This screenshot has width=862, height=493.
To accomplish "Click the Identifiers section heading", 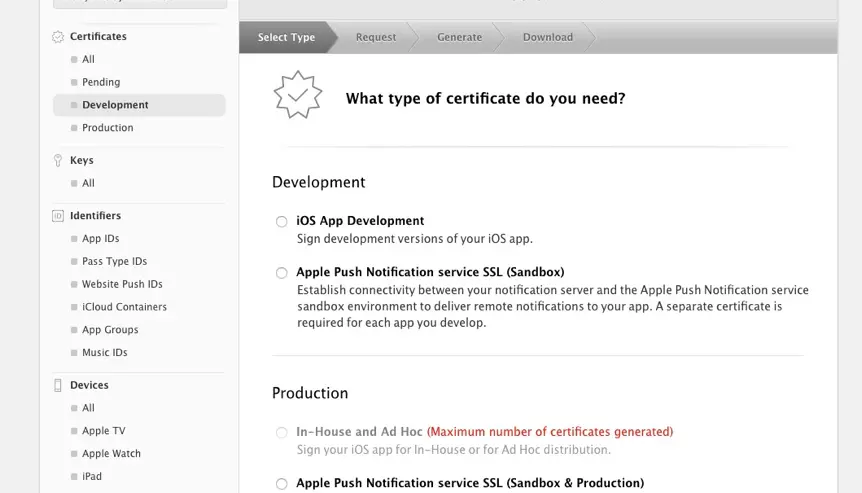I will 95,215.
